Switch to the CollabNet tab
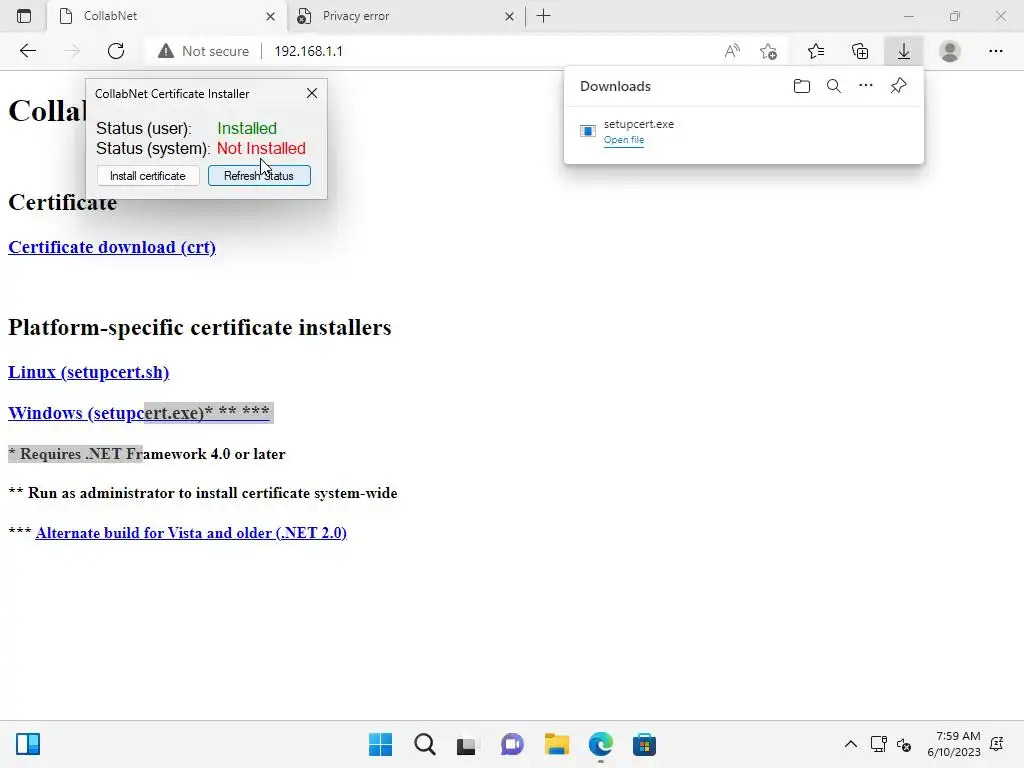Viewport: 1024px width, 768px height. coord(167,16)
